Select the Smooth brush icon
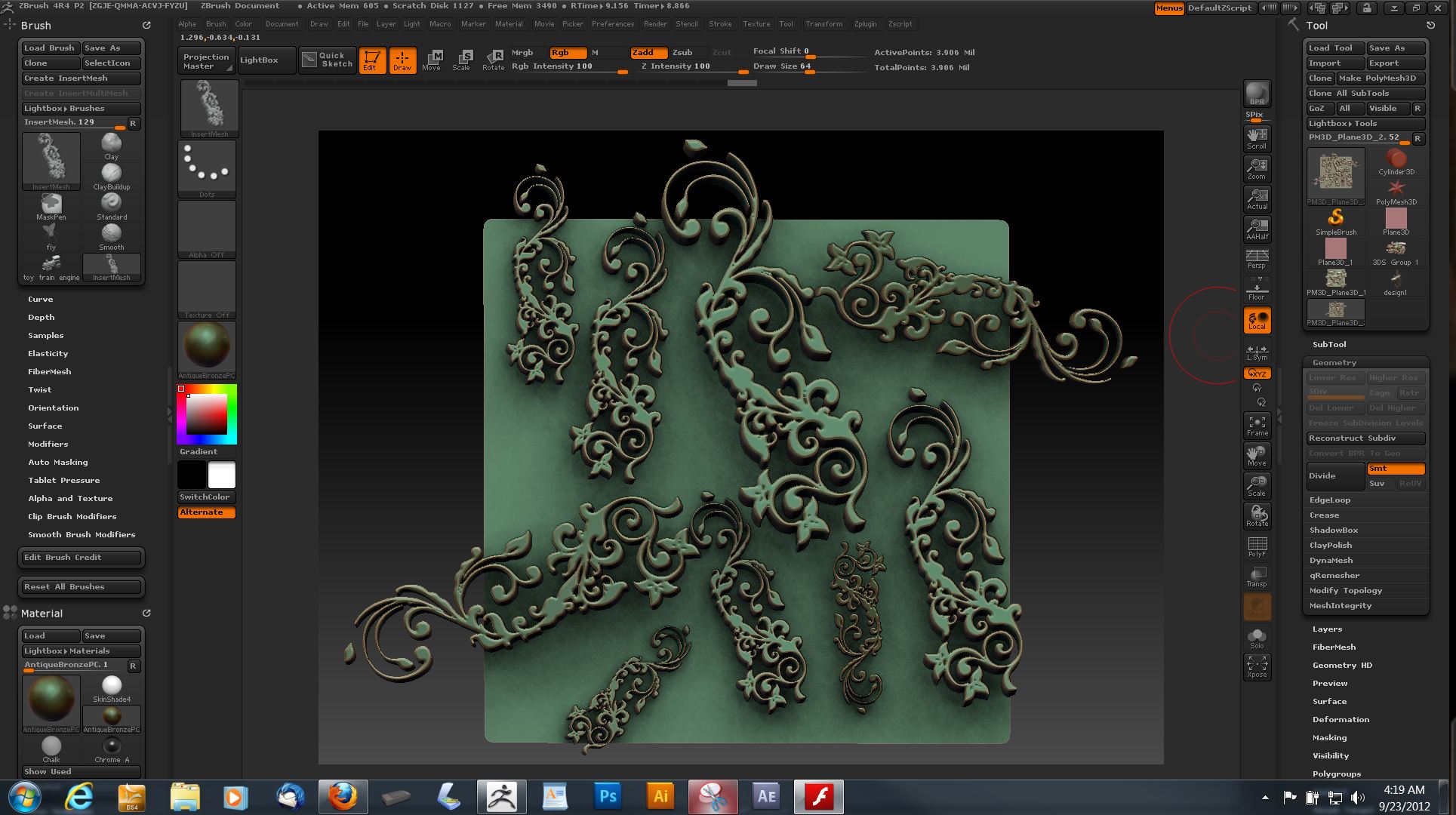 click(112, 237)
